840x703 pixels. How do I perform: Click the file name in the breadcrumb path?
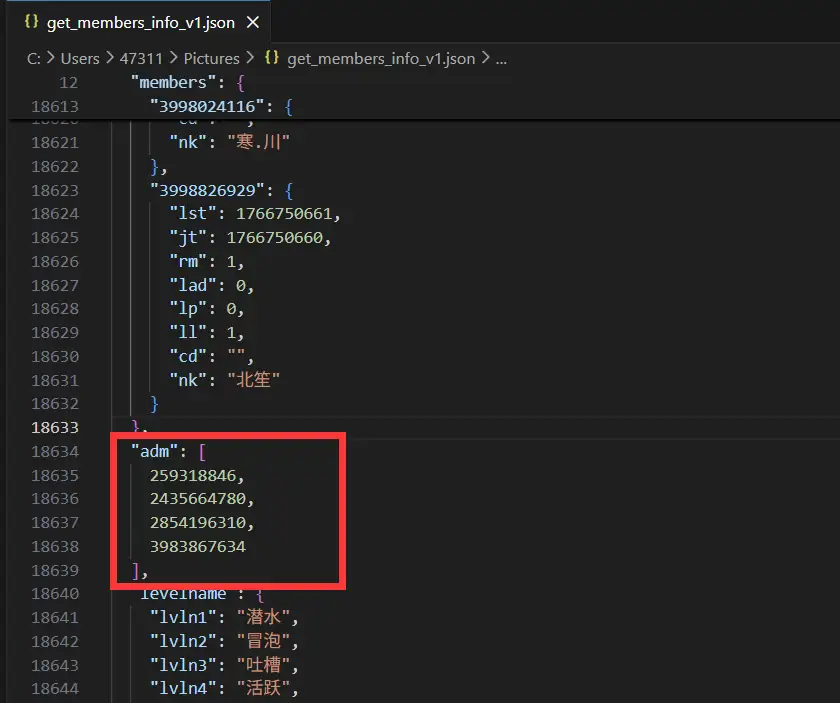tap(380, 59)
